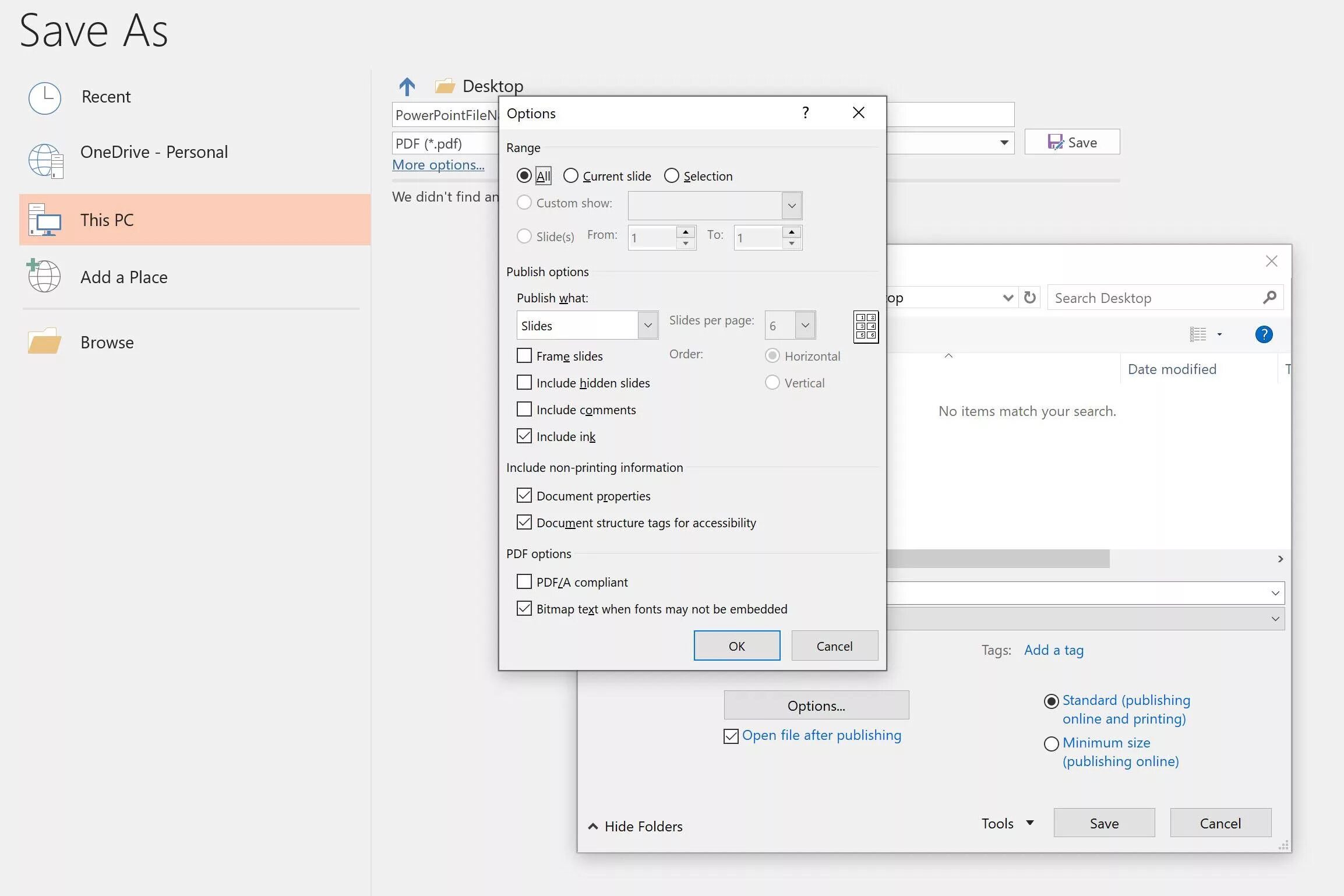This screenshot has width=1344, height=896.
Task: Select the Current slide radio button
Action: pyautogui.click(x=571, y=175)
